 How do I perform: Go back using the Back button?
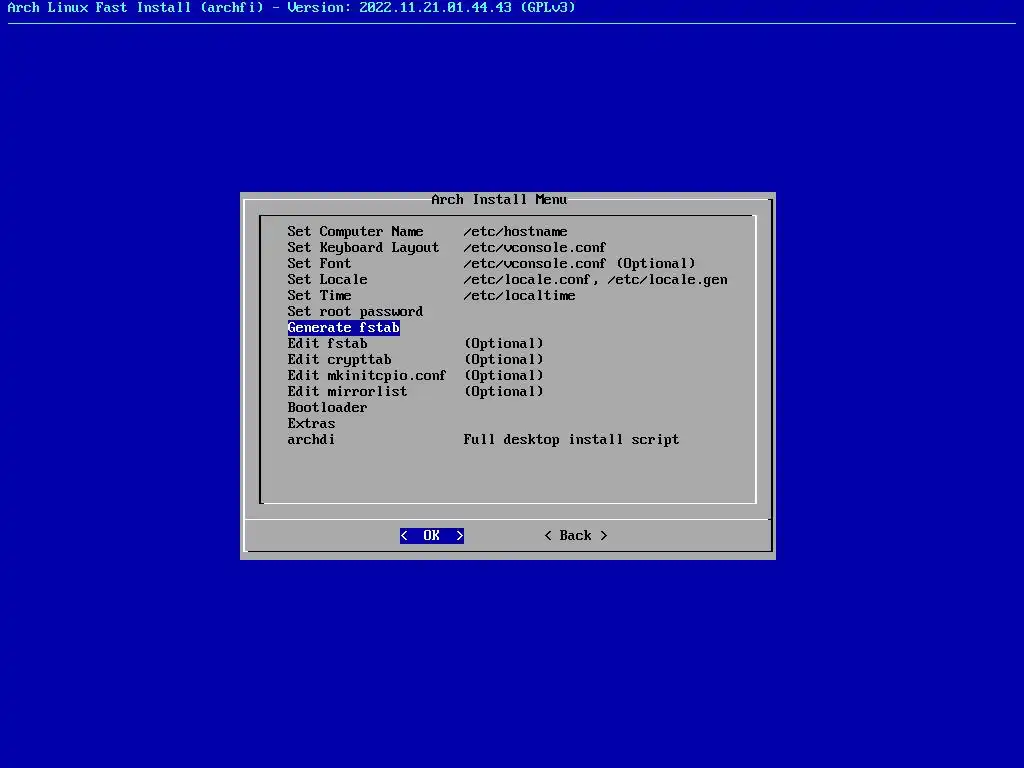coord(576,536)
